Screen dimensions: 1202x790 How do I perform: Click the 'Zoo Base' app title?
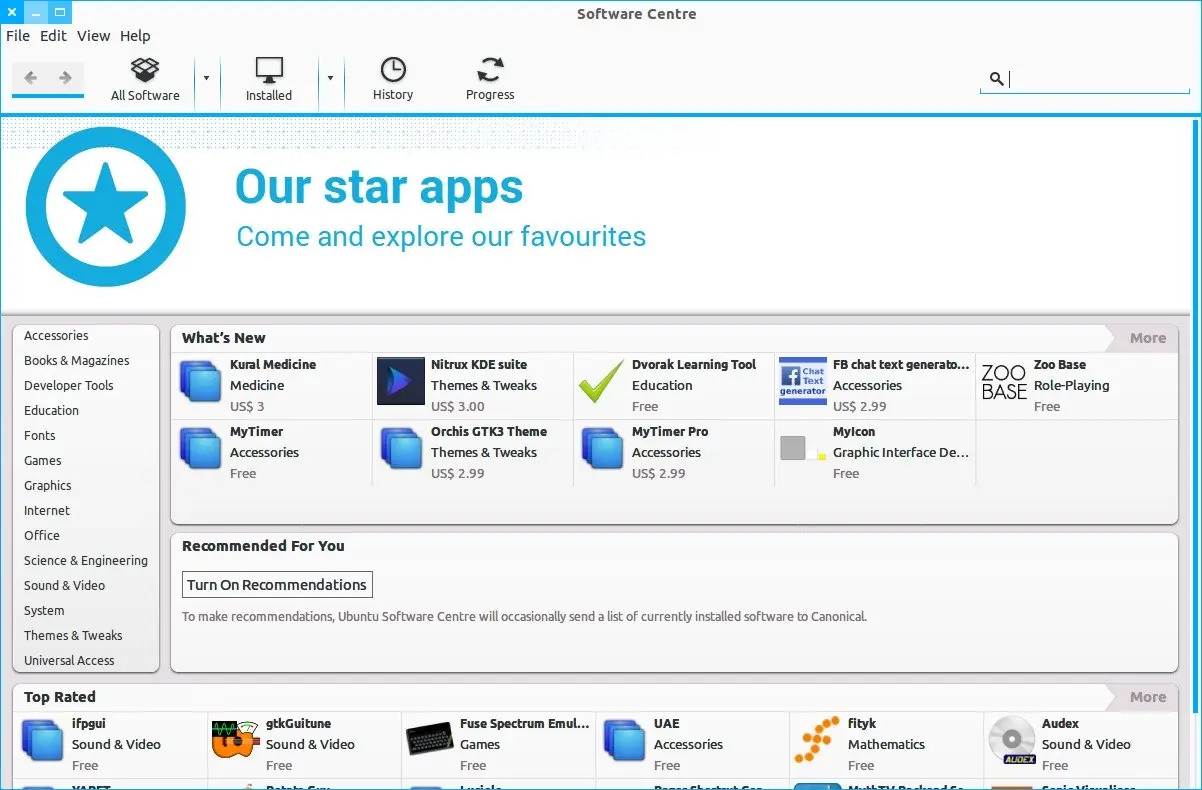click(x=1060, y=365)
